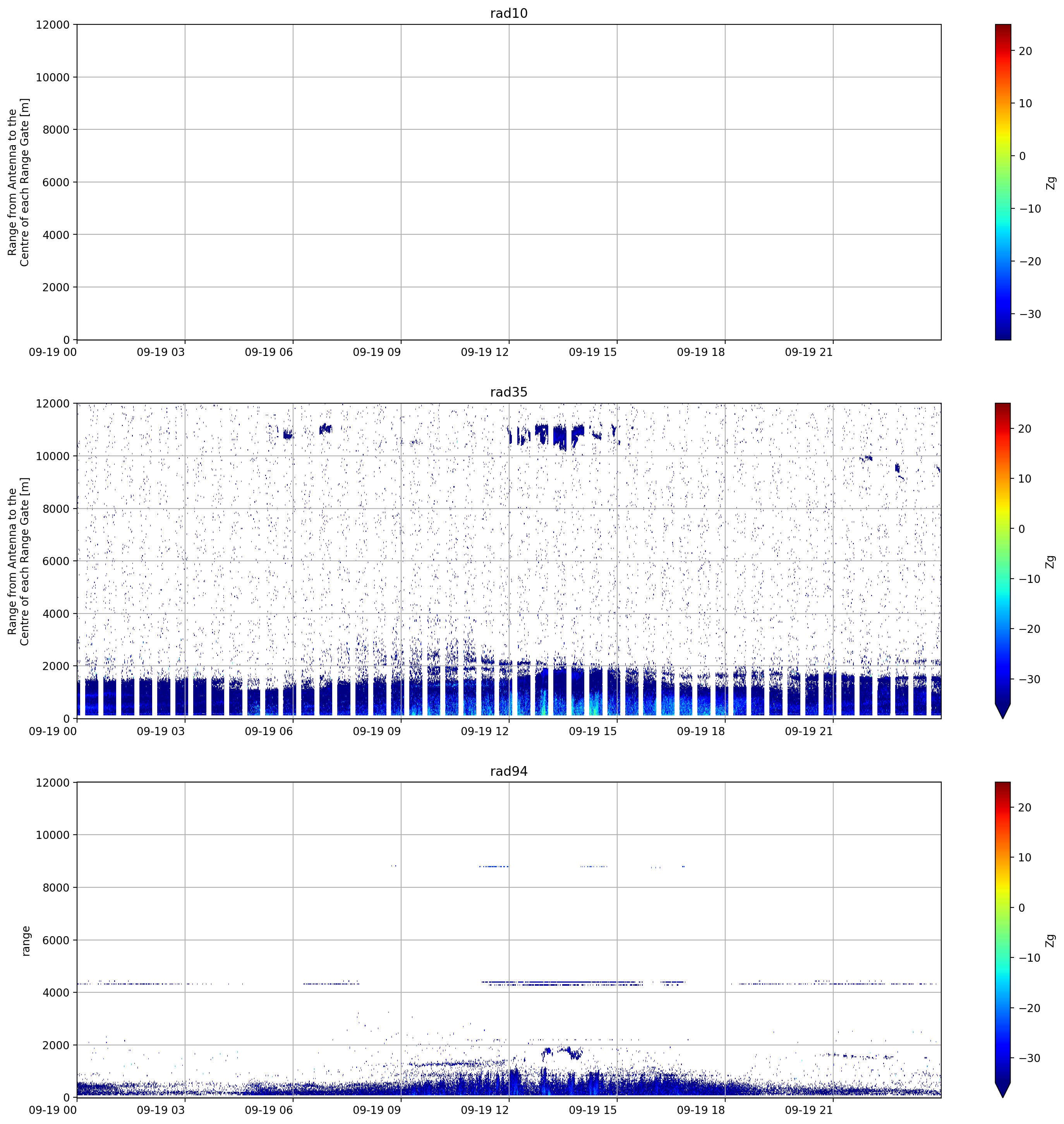
Task: Click '09-19 03' tick under rad94 plot
Action: (x=161, y=1110)
